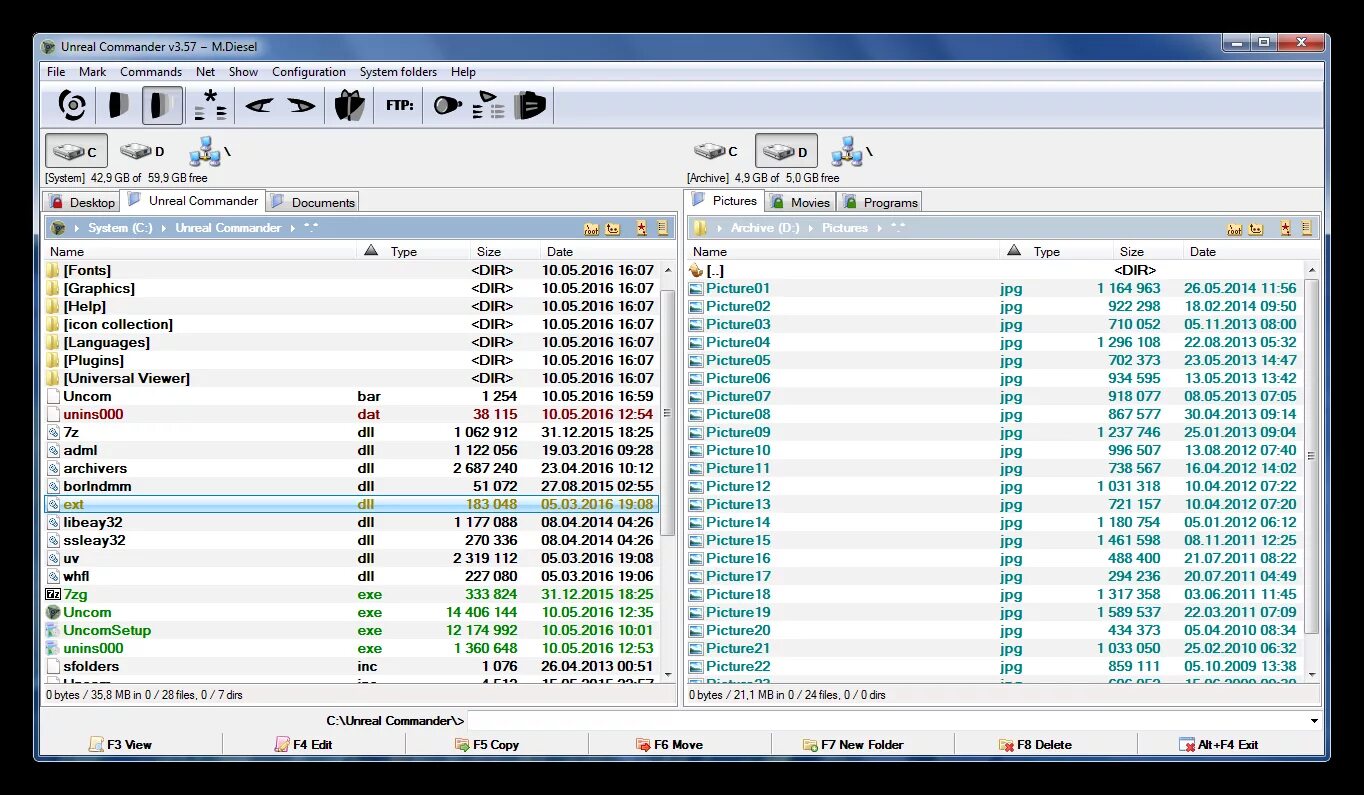Sort left panel by Size column header

[505, 252]
